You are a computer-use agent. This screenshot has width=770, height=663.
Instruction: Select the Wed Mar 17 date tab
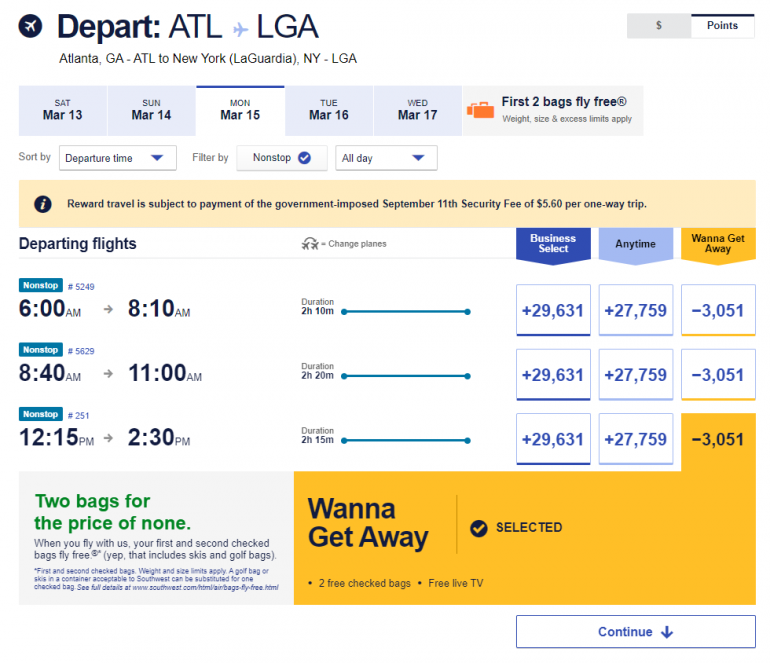[417, 110]
